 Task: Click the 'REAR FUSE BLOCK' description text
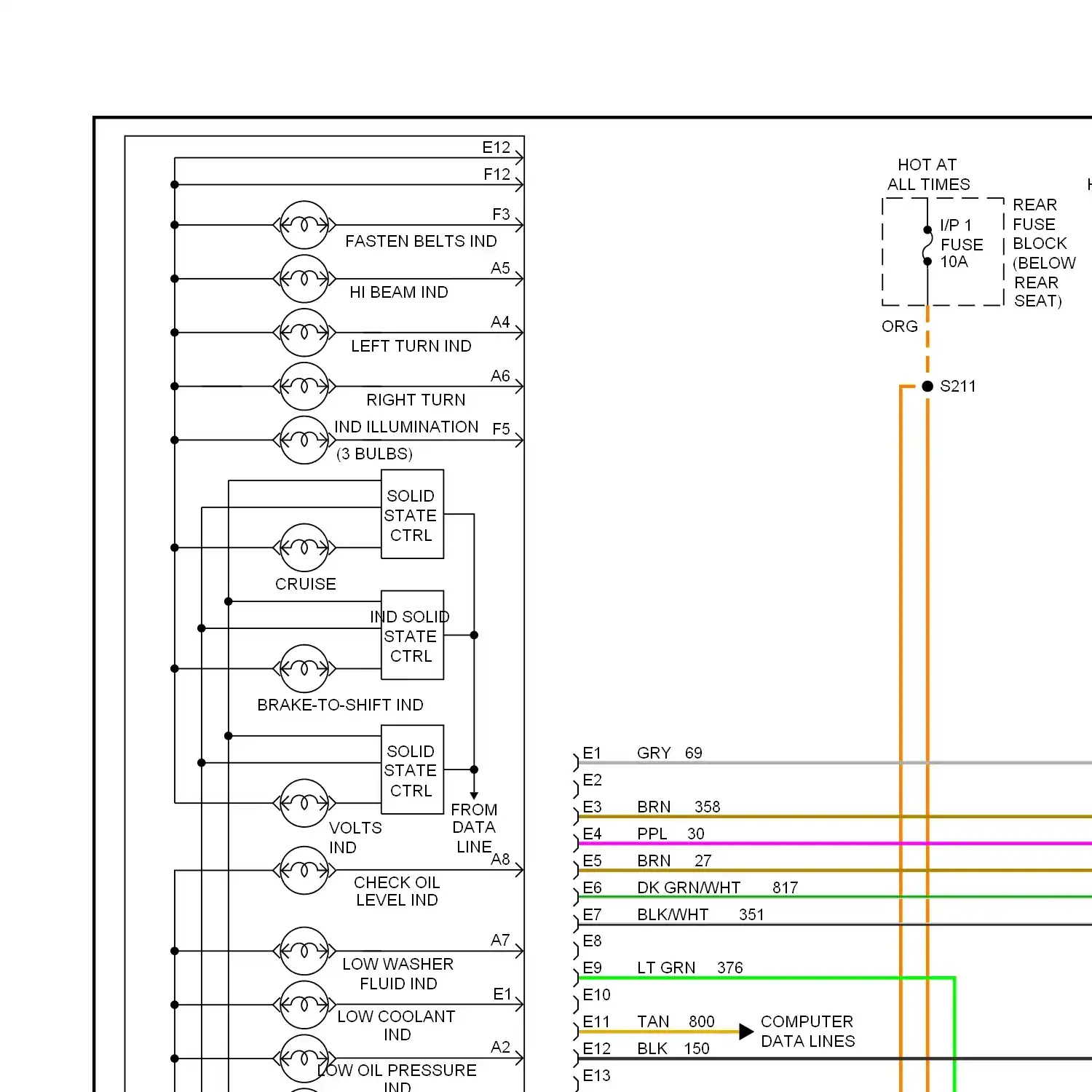pos(1044,253)
